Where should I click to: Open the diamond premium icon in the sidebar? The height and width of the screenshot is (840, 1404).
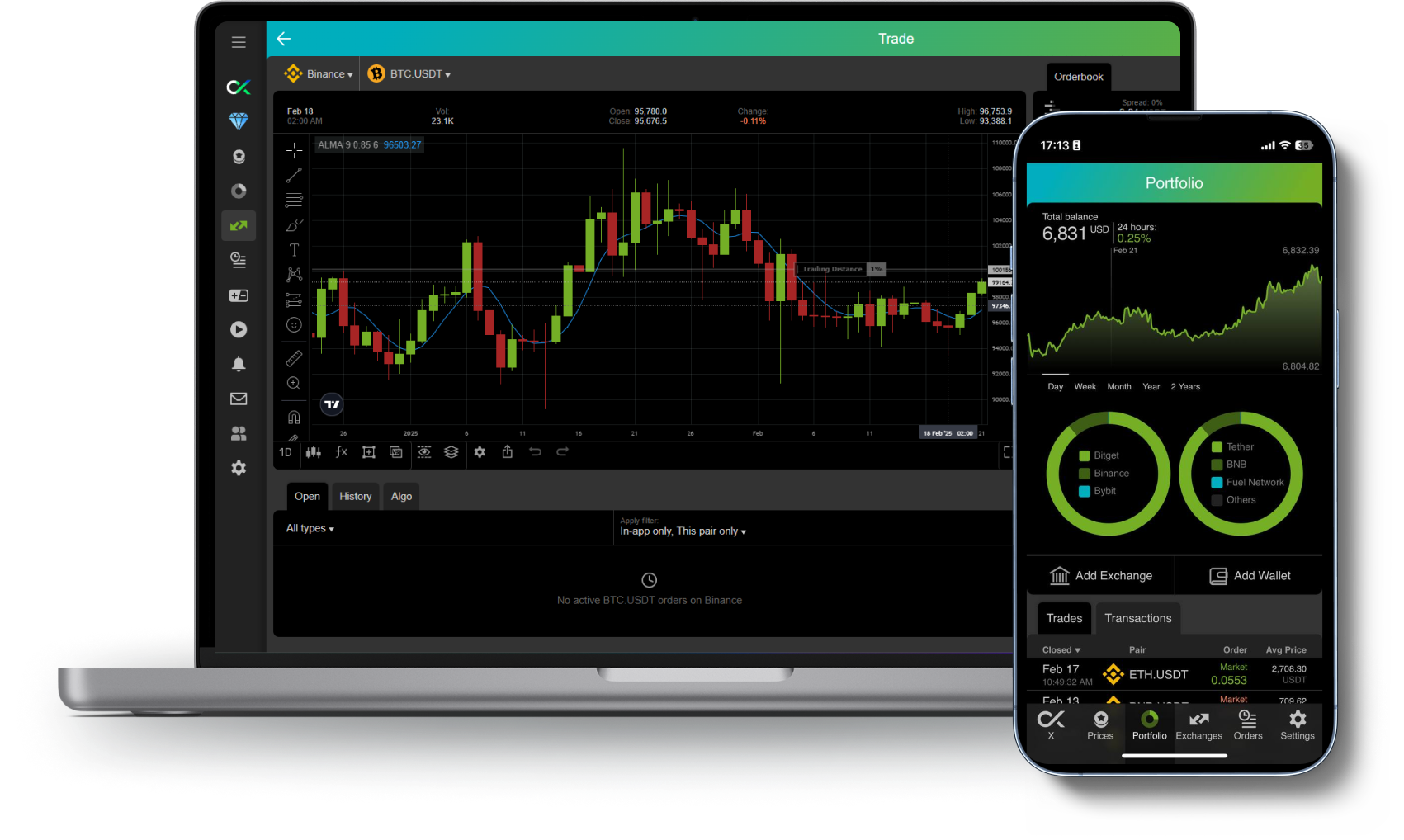[x=239, y=121]
